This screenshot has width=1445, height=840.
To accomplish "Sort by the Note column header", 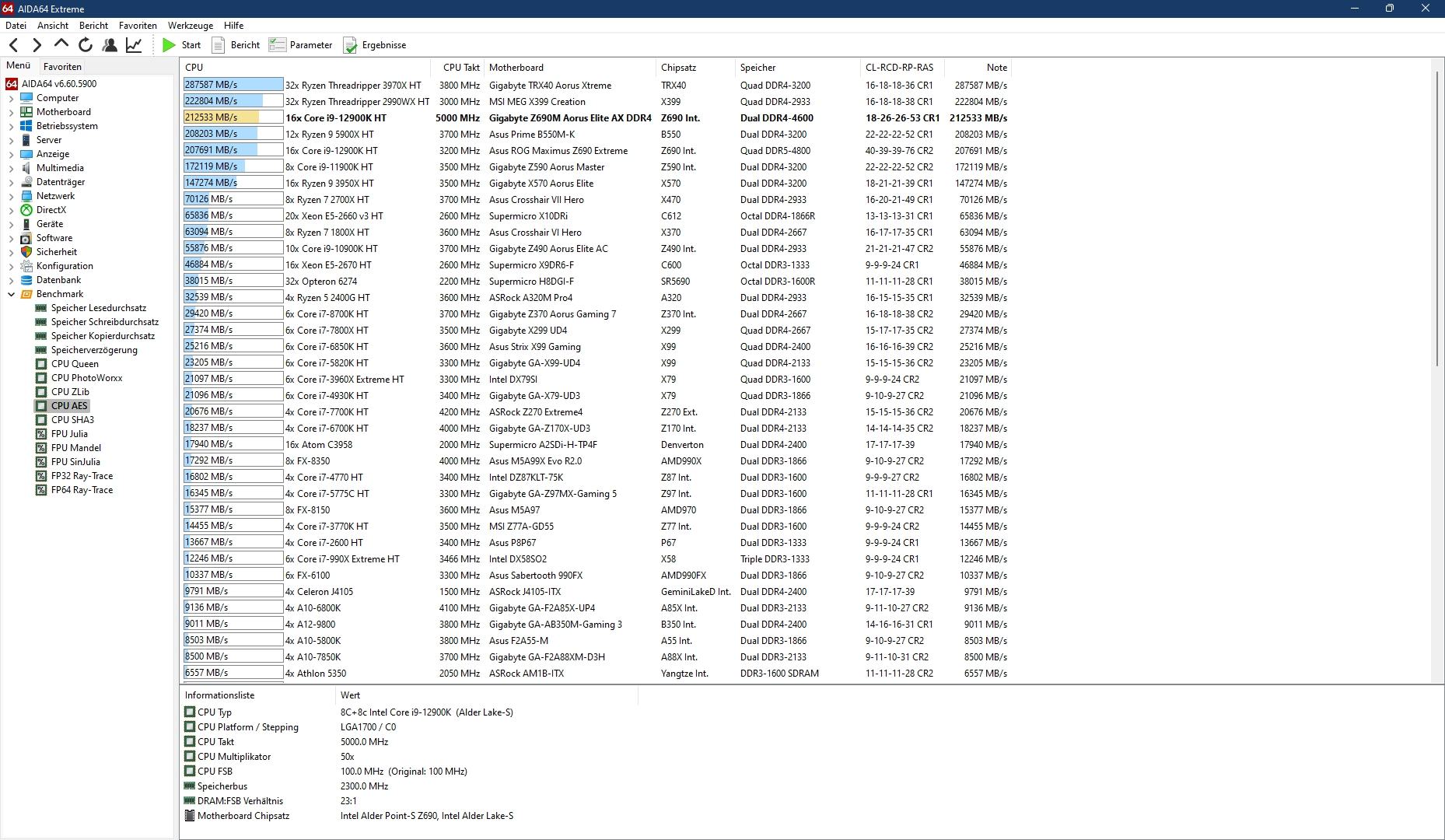I will (x=978, y=68).
